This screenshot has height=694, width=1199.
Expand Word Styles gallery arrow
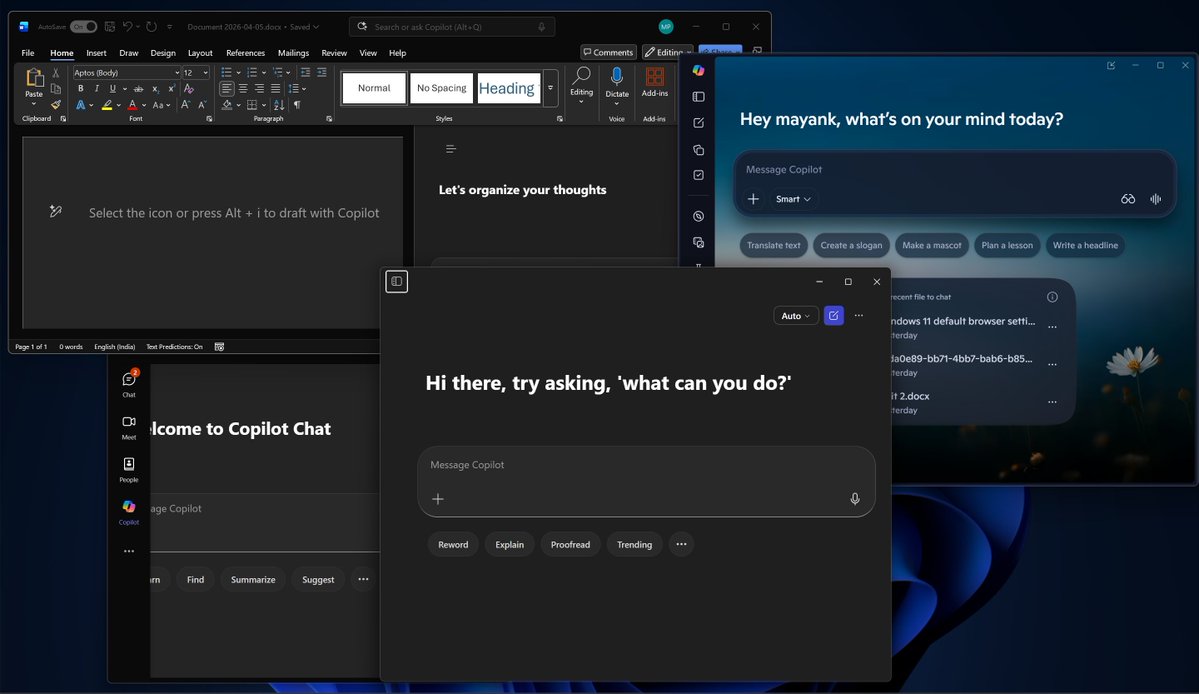pyautogui.click(x=551, y=88)
